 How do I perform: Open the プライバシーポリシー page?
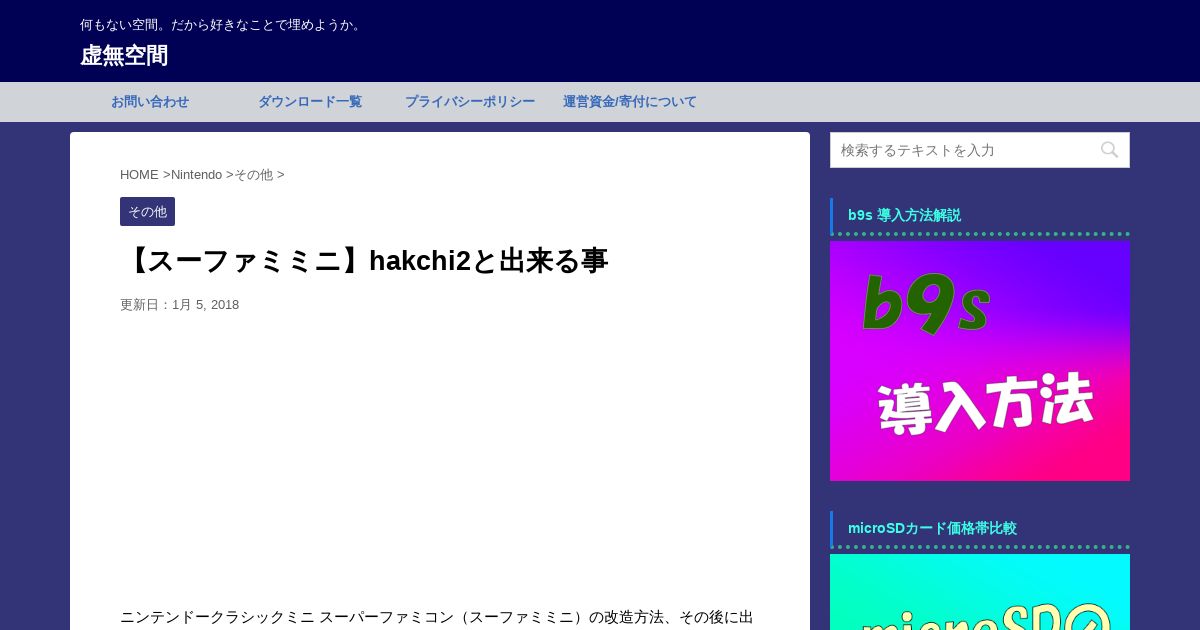pos(470,102)
